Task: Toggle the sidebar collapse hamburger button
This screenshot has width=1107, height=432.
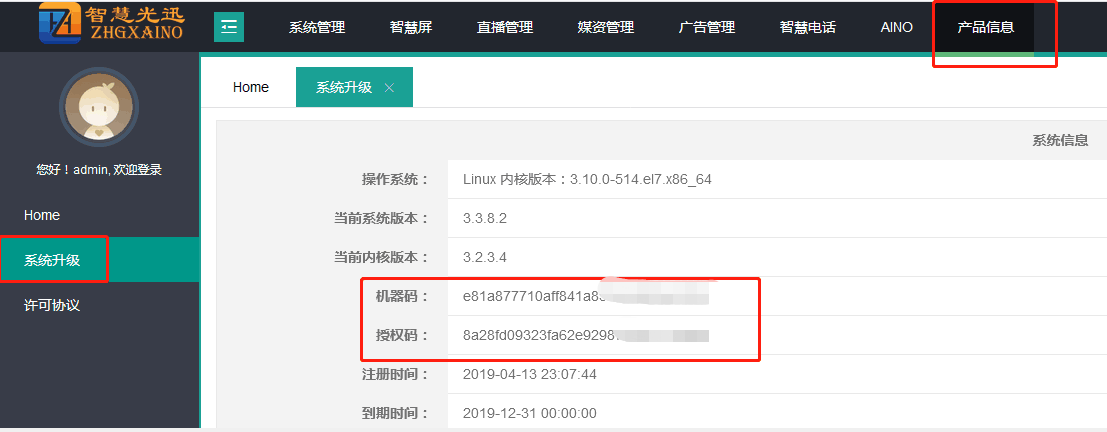Action: (x=229, y=27)
